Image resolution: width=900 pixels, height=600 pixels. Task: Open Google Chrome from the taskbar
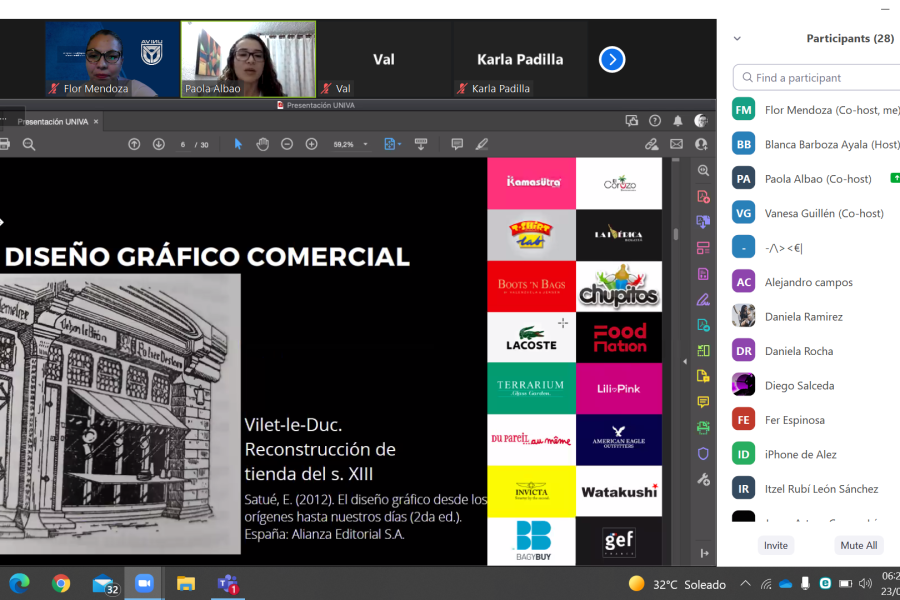click(x=61, y=583)
